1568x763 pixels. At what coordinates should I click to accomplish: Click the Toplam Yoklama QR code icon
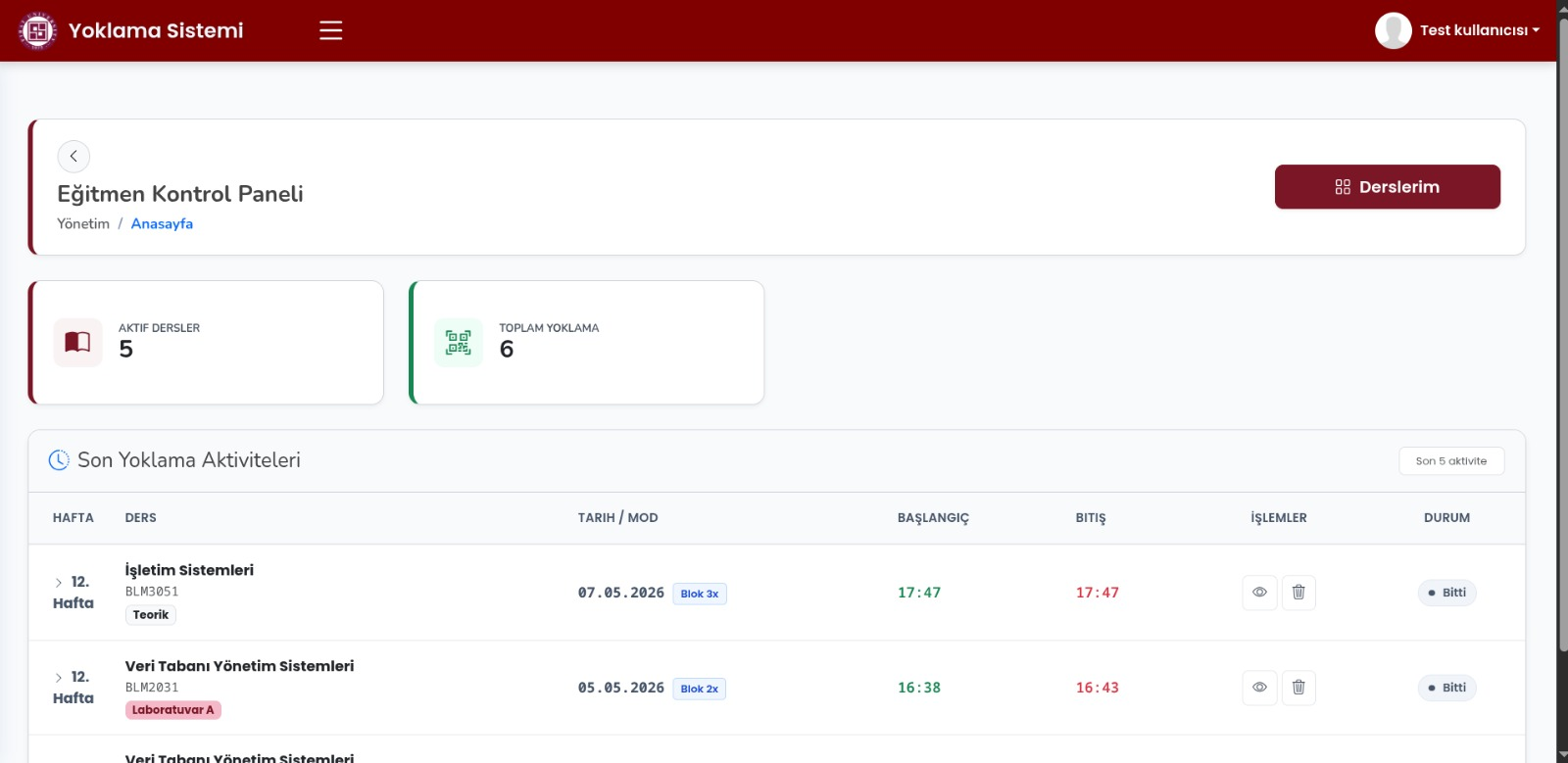click(x=459, y=343)
